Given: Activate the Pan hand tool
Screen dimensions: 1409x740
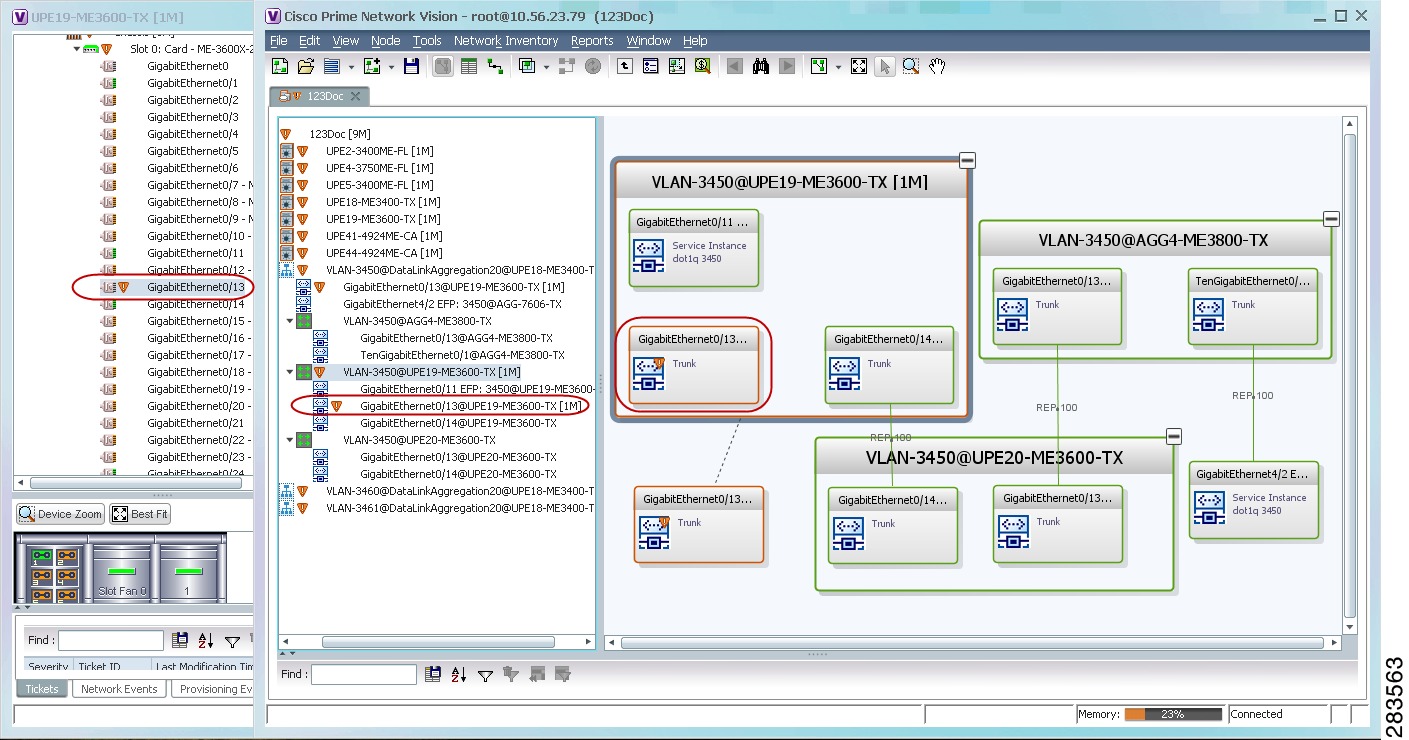Looking at the screenshot, I should (937, 66).
